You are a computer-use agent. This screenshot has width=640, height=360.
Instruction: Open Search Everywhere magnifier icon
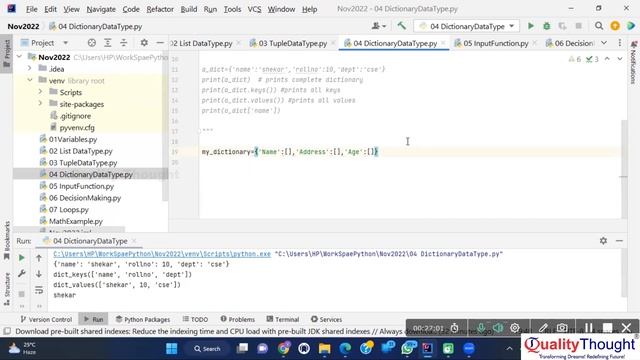tap(599, 26)
